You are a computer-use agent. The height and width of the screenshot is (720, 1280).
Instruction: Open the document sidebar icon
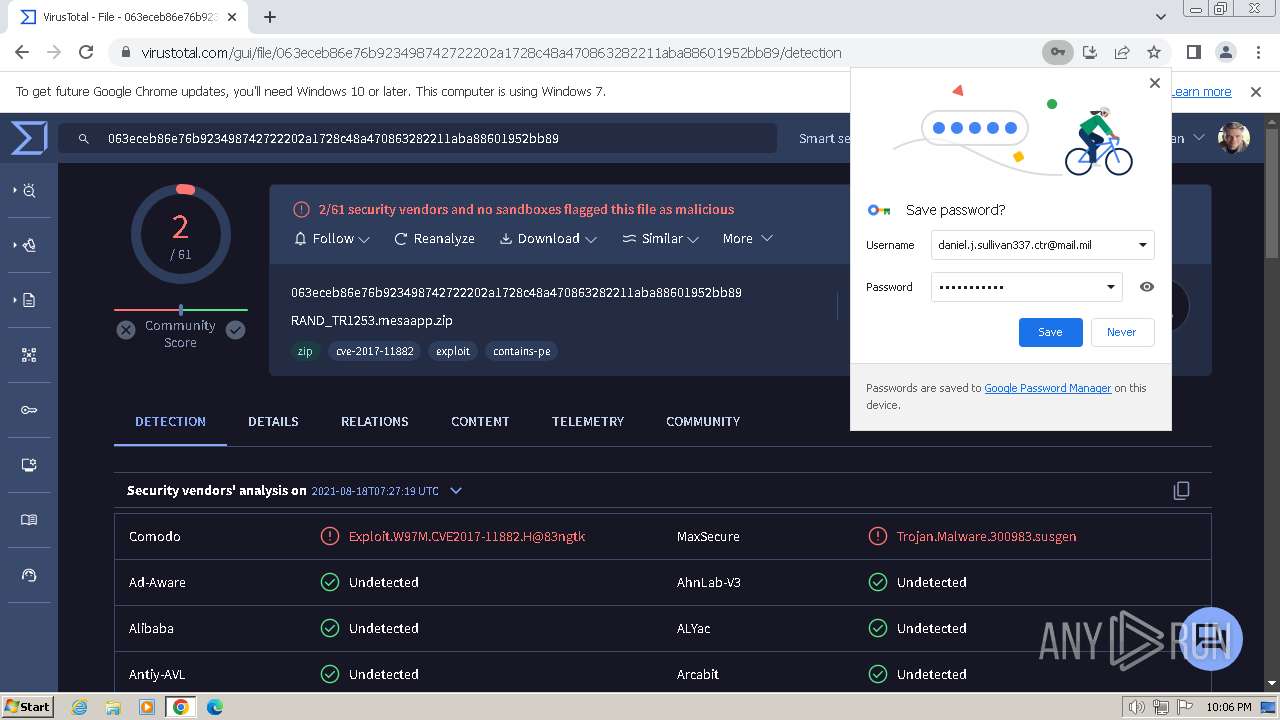[x=29, y=300]
